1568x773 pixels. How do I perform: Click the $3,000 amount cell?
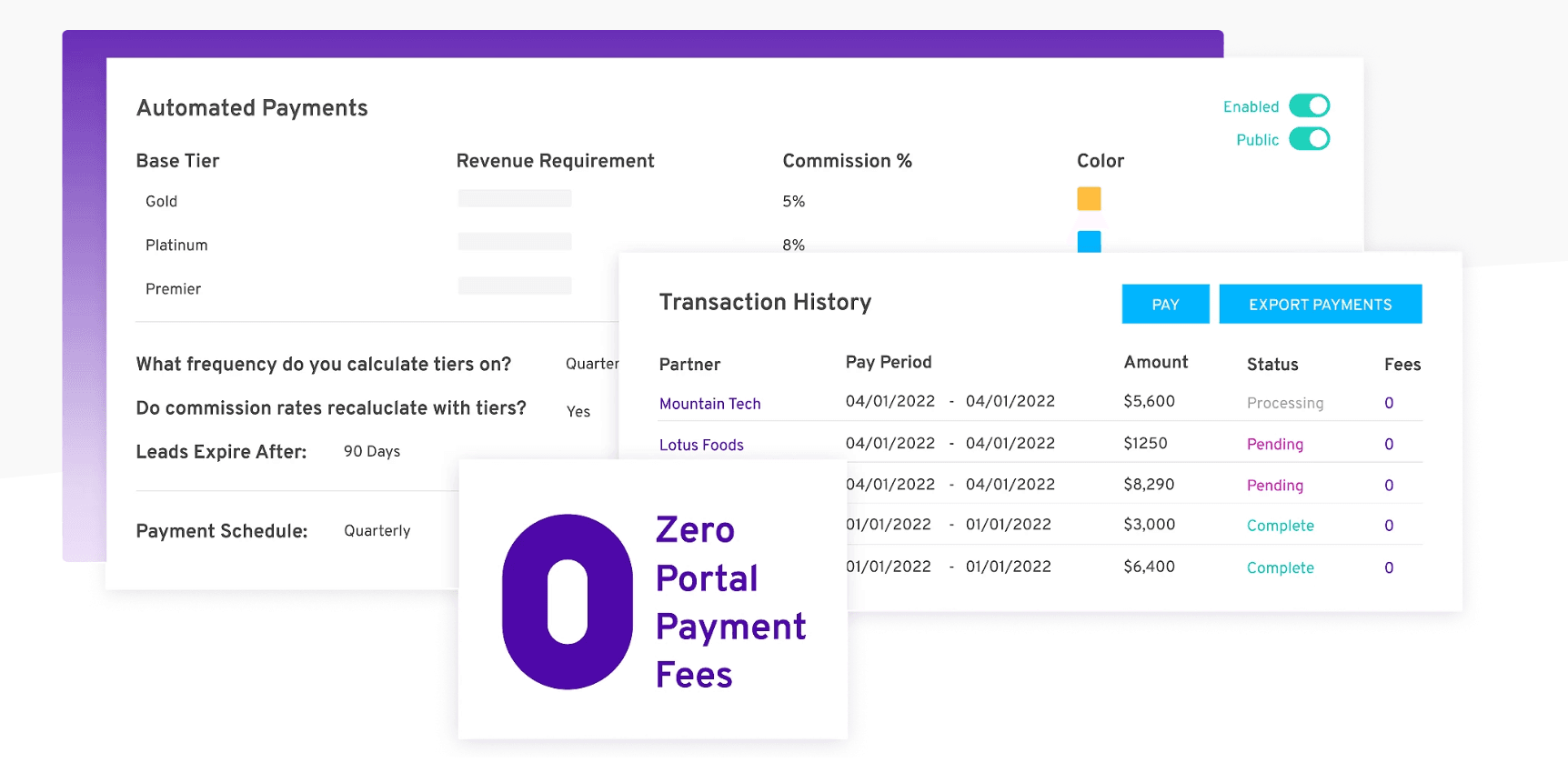pos(1149,525)
